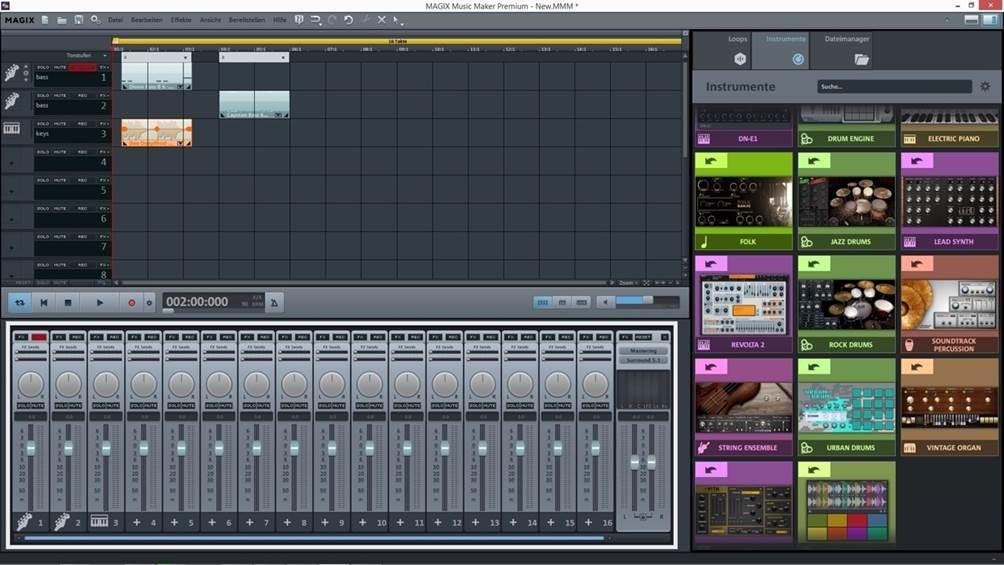
Task: Mute track 2 bass
Action: pyautogui.click(x=60, y=95)
